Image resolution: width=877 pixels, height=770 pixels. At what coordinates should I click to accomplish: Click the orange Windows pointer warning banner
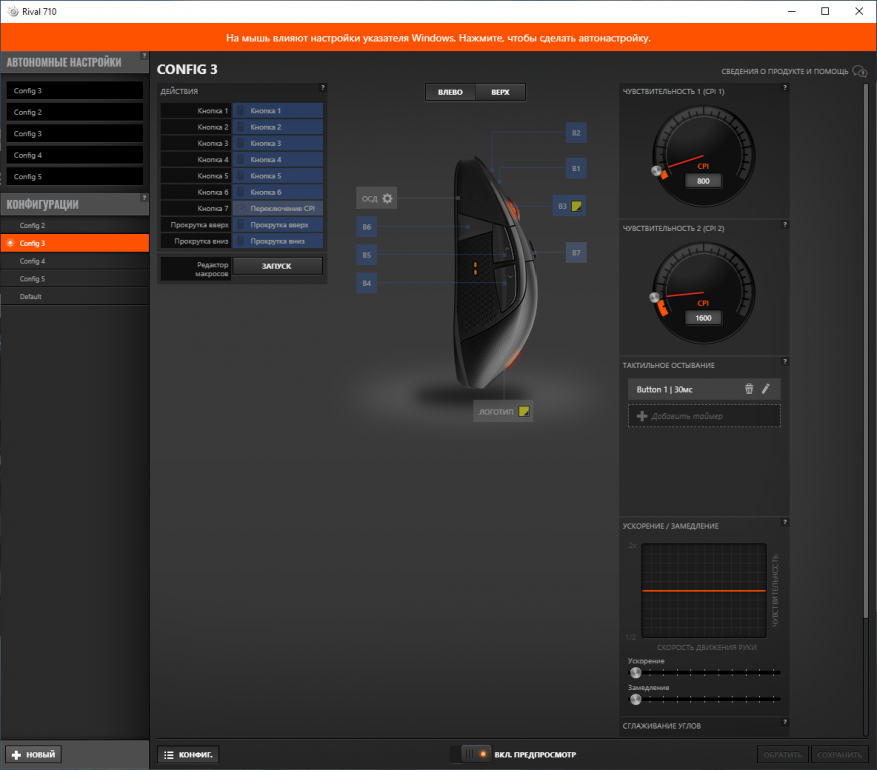click(x=438, y=37)
